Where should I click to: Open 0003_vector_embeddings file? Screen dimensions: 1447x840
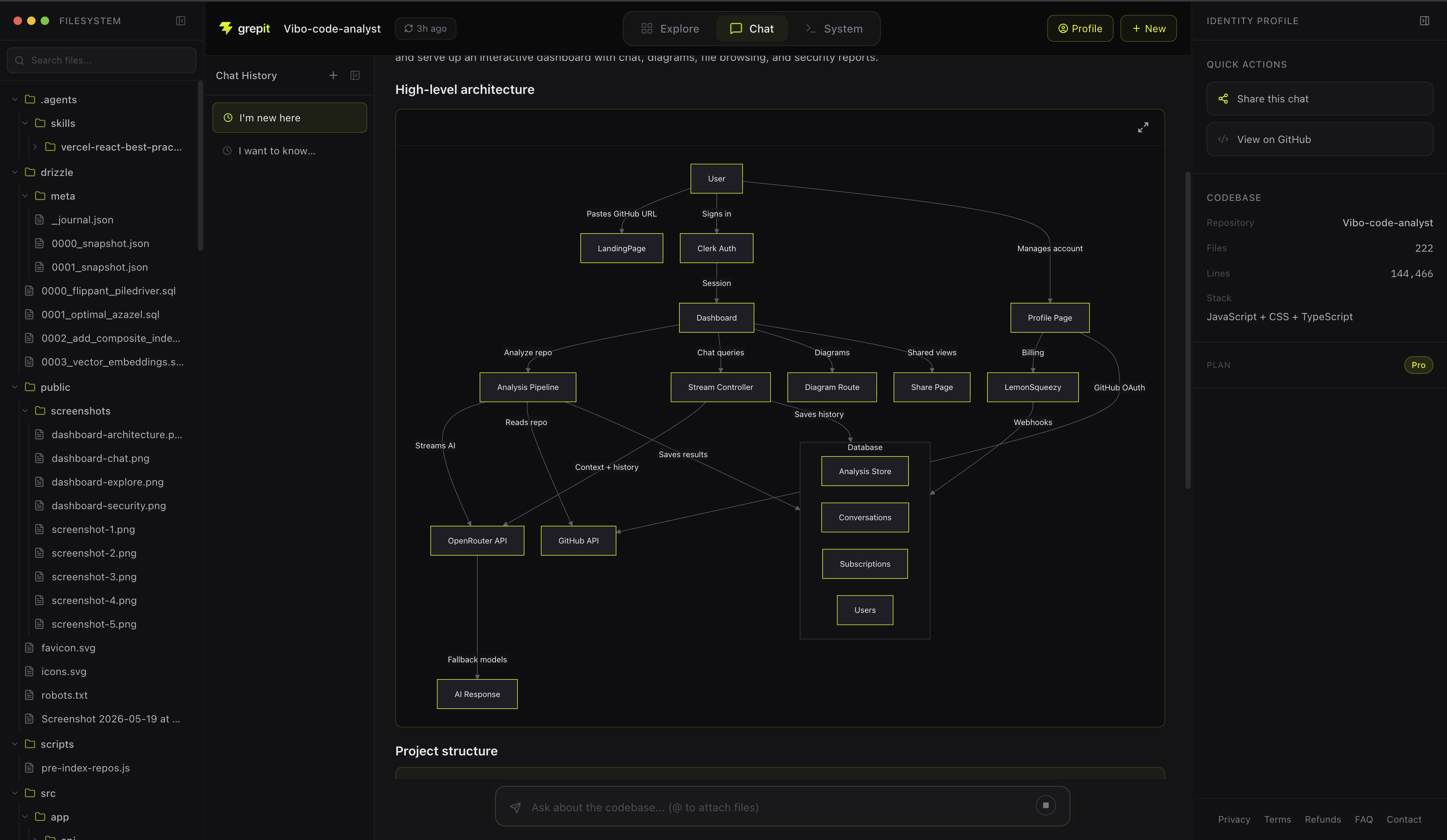(112, 362)
